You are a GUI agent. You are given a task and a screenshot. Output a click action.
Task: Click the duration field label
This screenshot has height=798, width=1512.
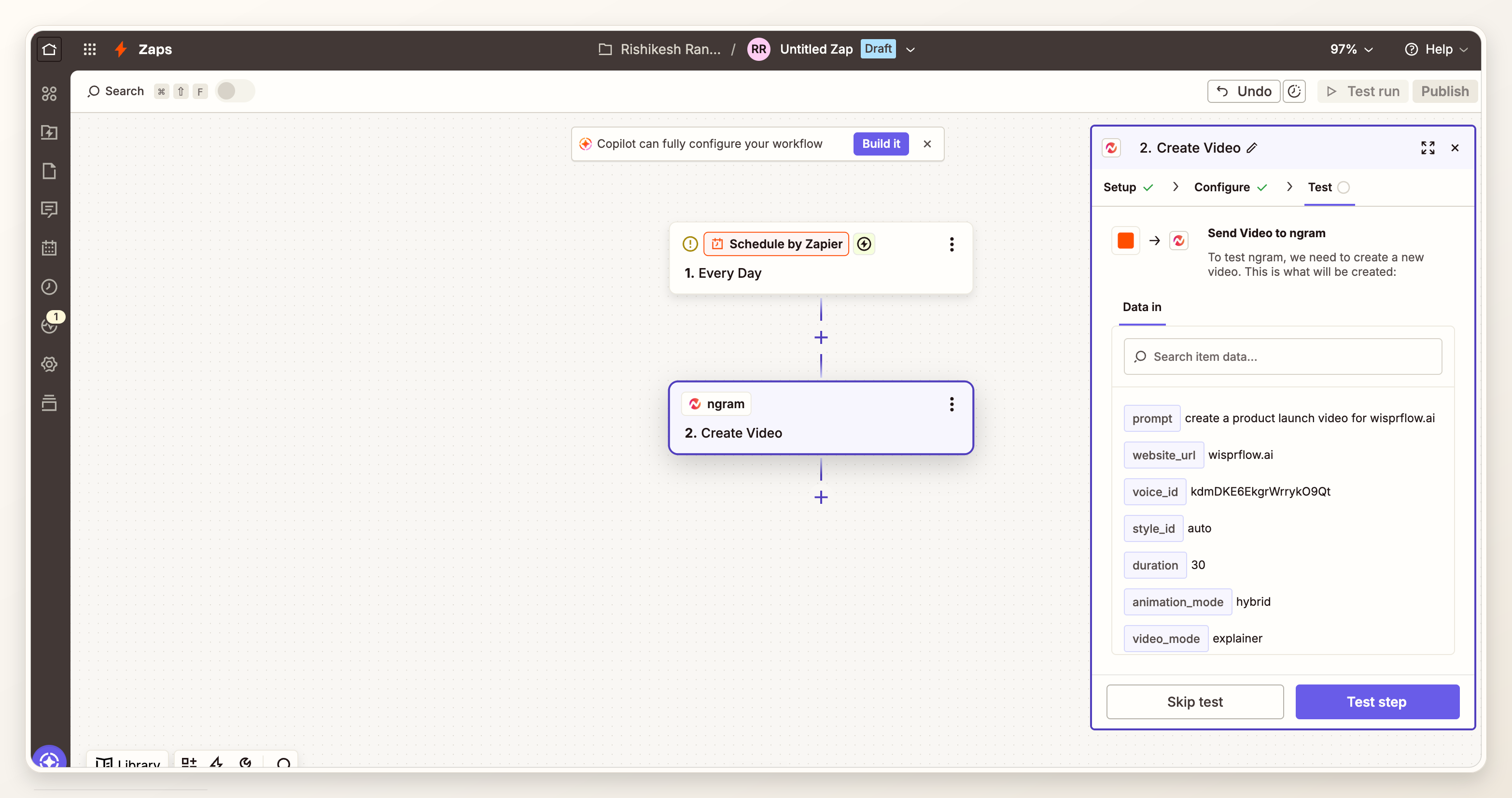coord(1155,566)
